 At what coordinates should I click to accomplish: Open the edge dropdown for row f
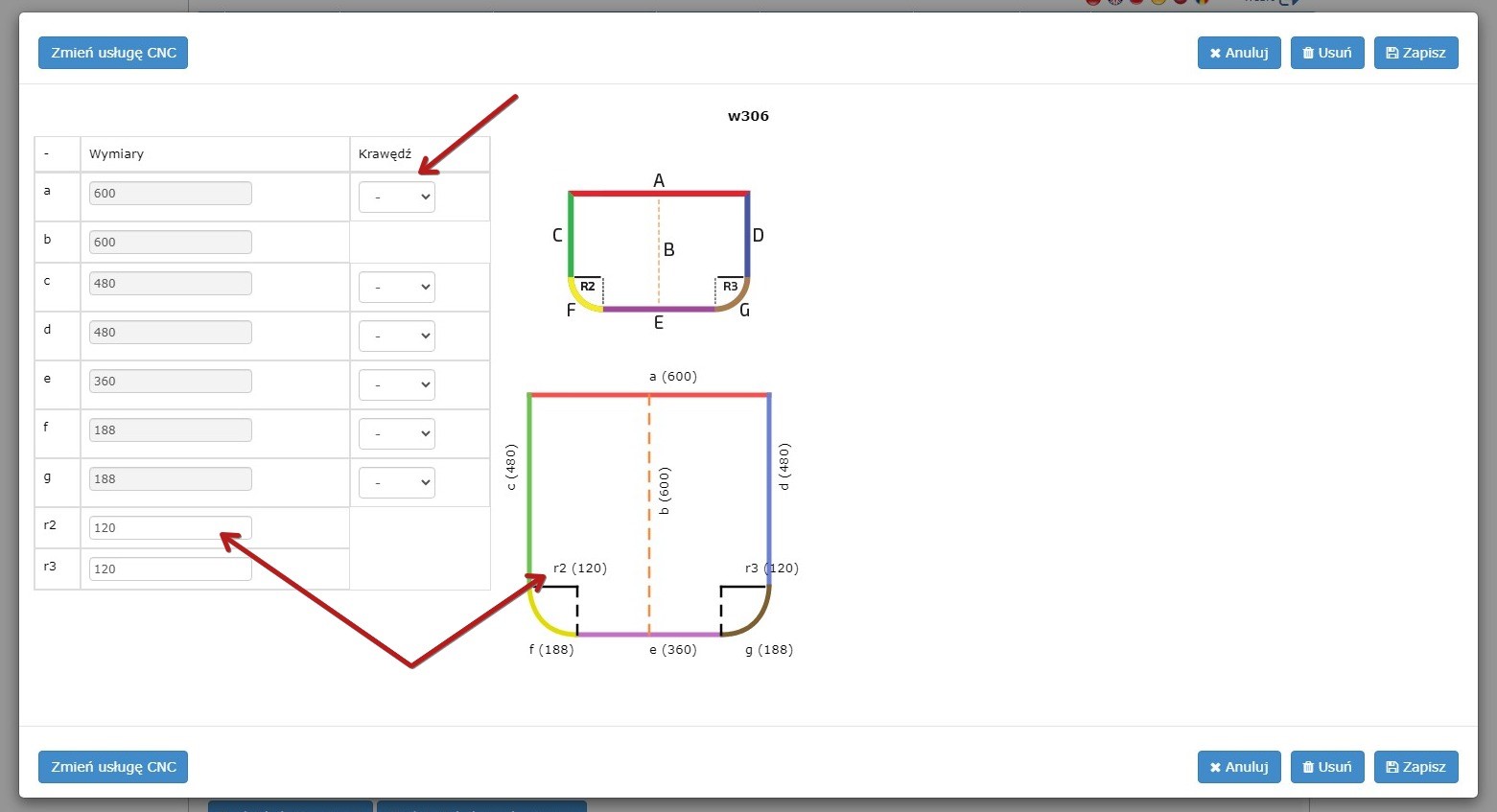coord(396,433)
